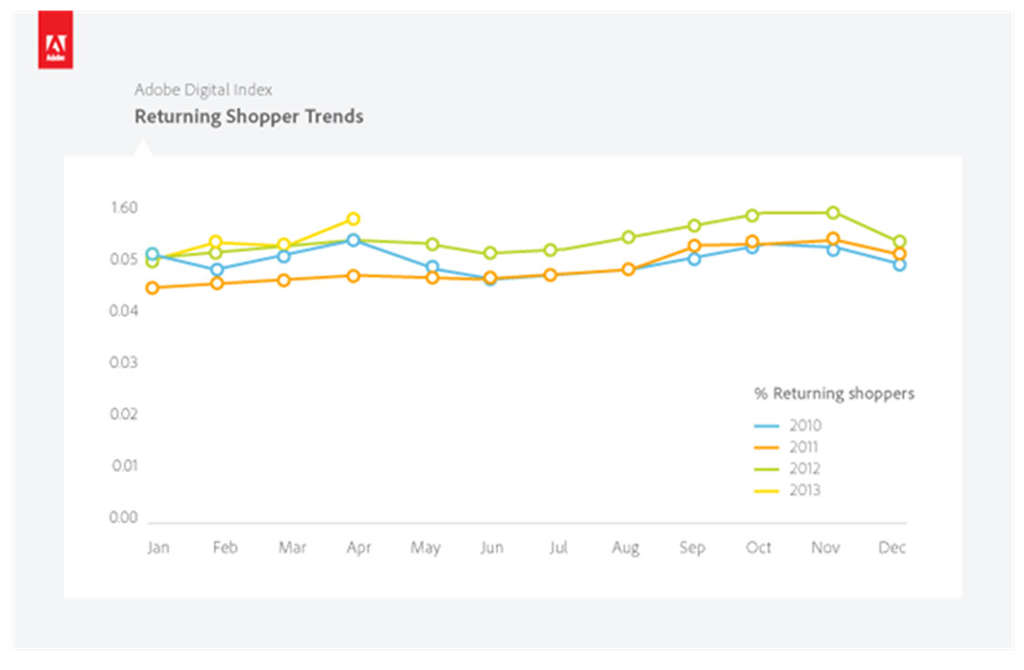Click the green 2012 November data point

point(832,212)
